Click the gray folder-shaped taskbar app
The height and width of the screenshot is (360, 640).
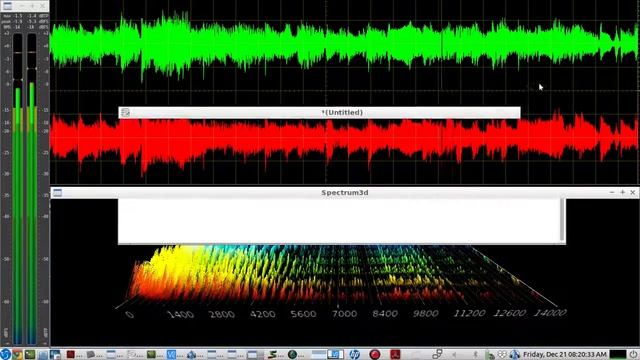pos(91,354)
